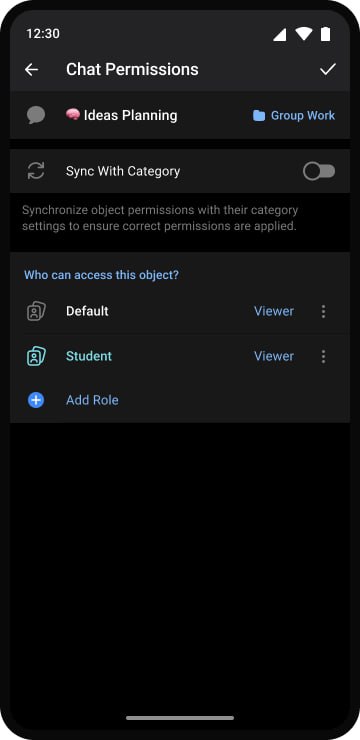The image size is (360, 740).
Task: Change the Student role's Viewer permission
Action: 274,356
